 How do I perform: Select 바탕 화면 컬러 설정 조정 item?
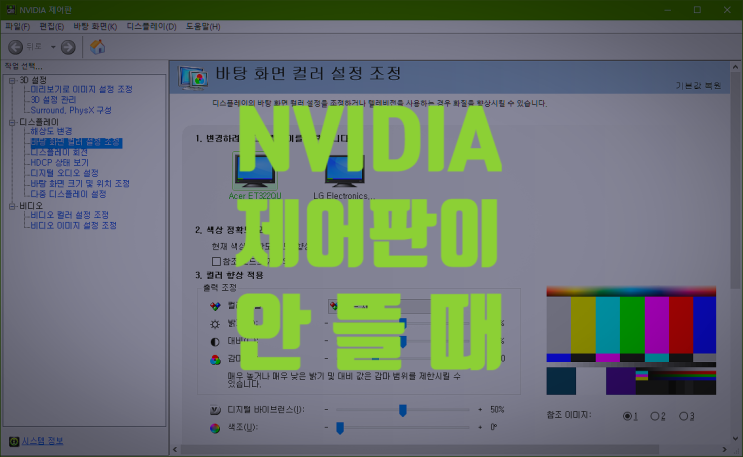(x=76, y=142)
